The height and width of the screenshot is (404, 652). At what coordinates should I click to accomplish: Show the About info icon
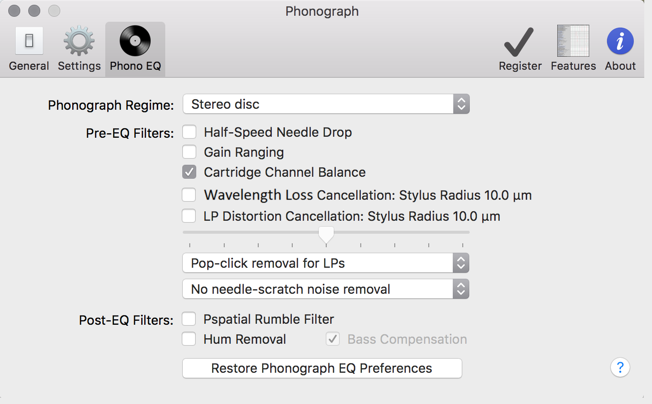pos(620,41)
